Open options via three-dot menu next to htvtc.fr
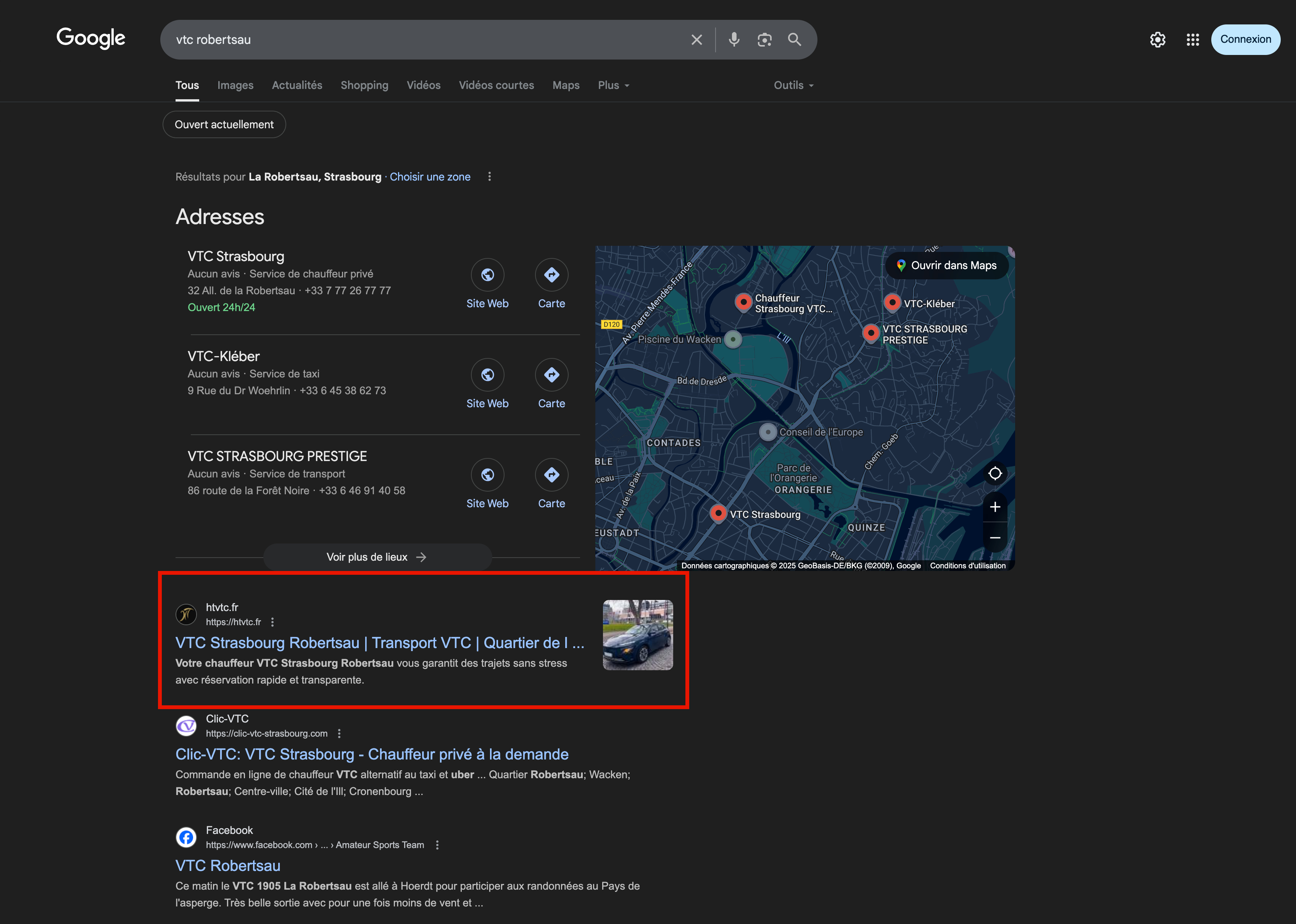Screen dimensions: 1296x924 (x=272, y=622)
